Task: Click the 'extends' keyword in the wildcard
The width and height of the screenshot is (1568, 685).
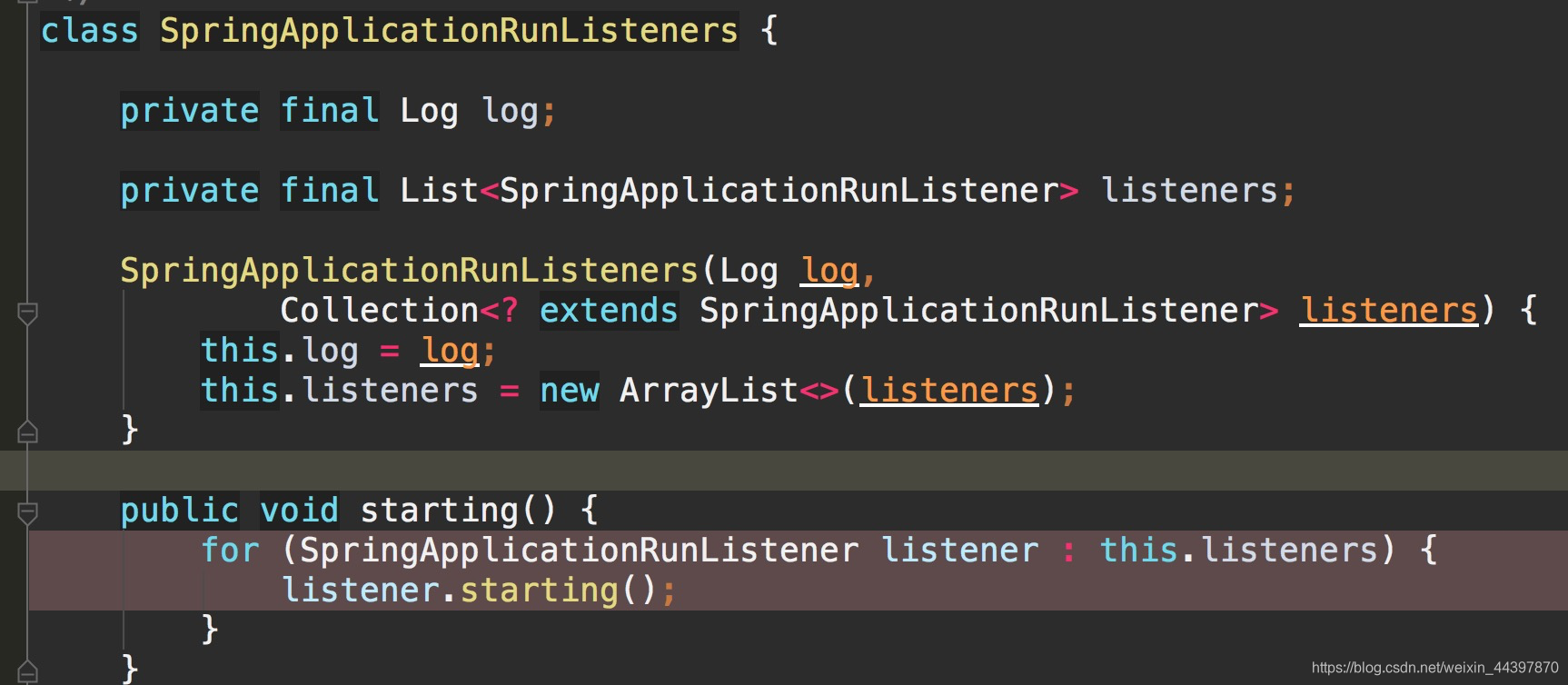Action: [609, 311]
